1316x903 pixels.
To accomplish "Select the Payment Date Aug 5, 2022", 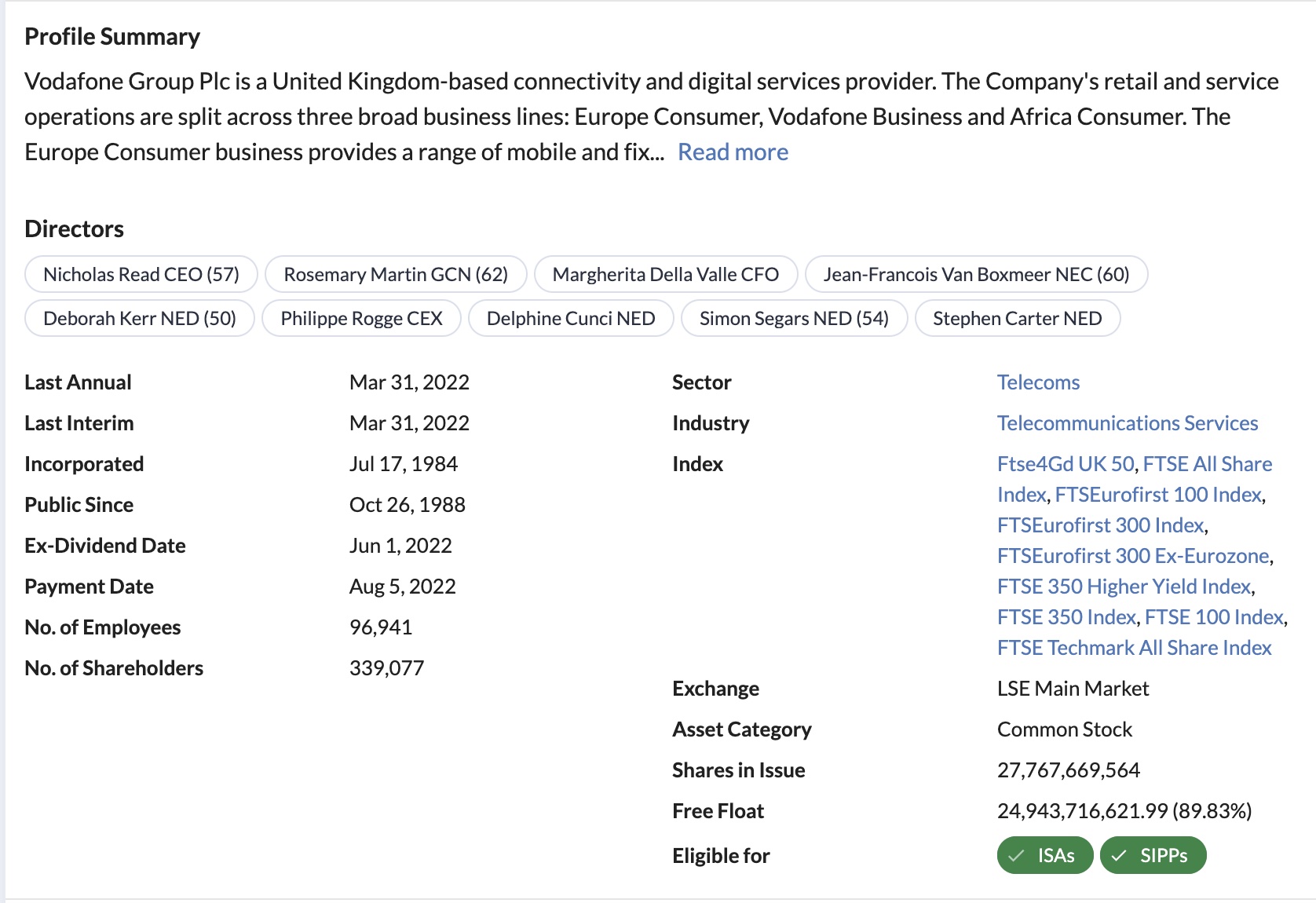I will click(x=403, y=587).
